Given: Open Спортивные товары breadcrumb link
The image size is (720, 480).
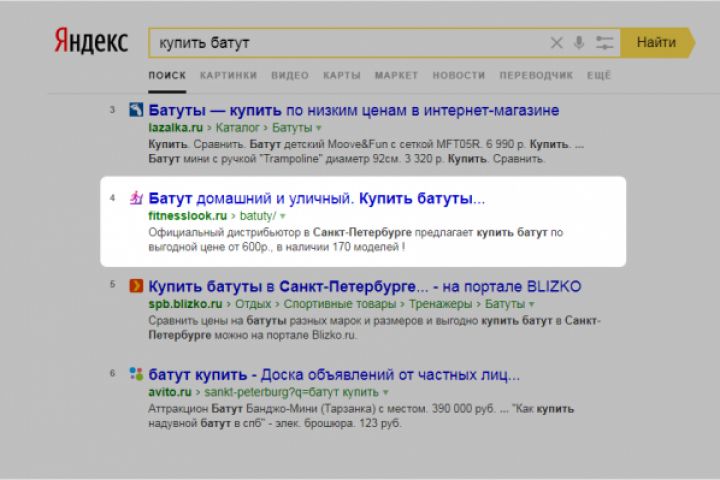Looking at the screenshot, I should 340,304.
